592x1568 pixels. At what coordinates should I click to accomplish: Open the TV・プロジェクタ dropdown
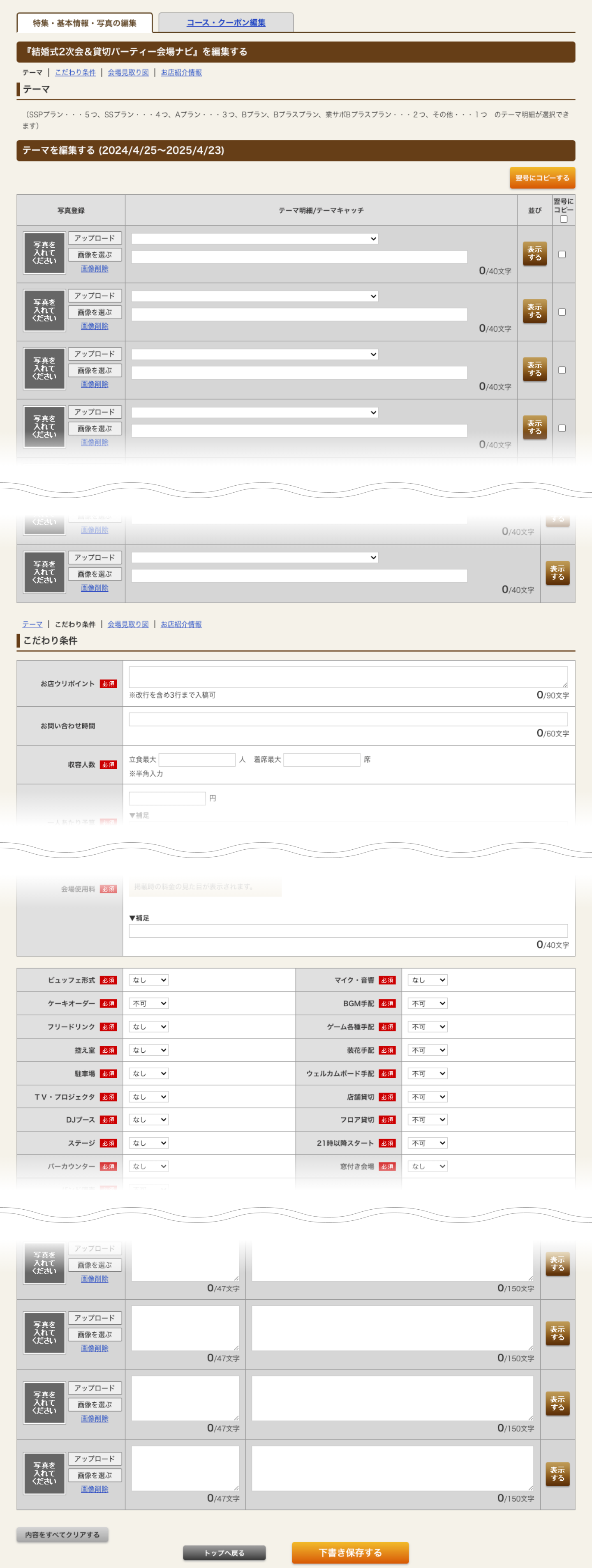[148, 1097]
